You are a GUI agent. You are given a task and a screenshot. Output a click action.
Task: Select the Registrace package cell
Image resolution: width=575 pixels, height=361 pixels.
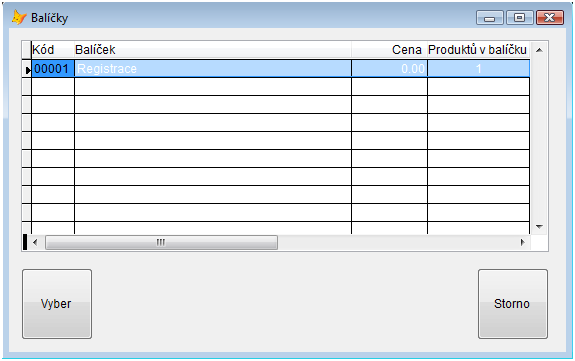[213, 69]
